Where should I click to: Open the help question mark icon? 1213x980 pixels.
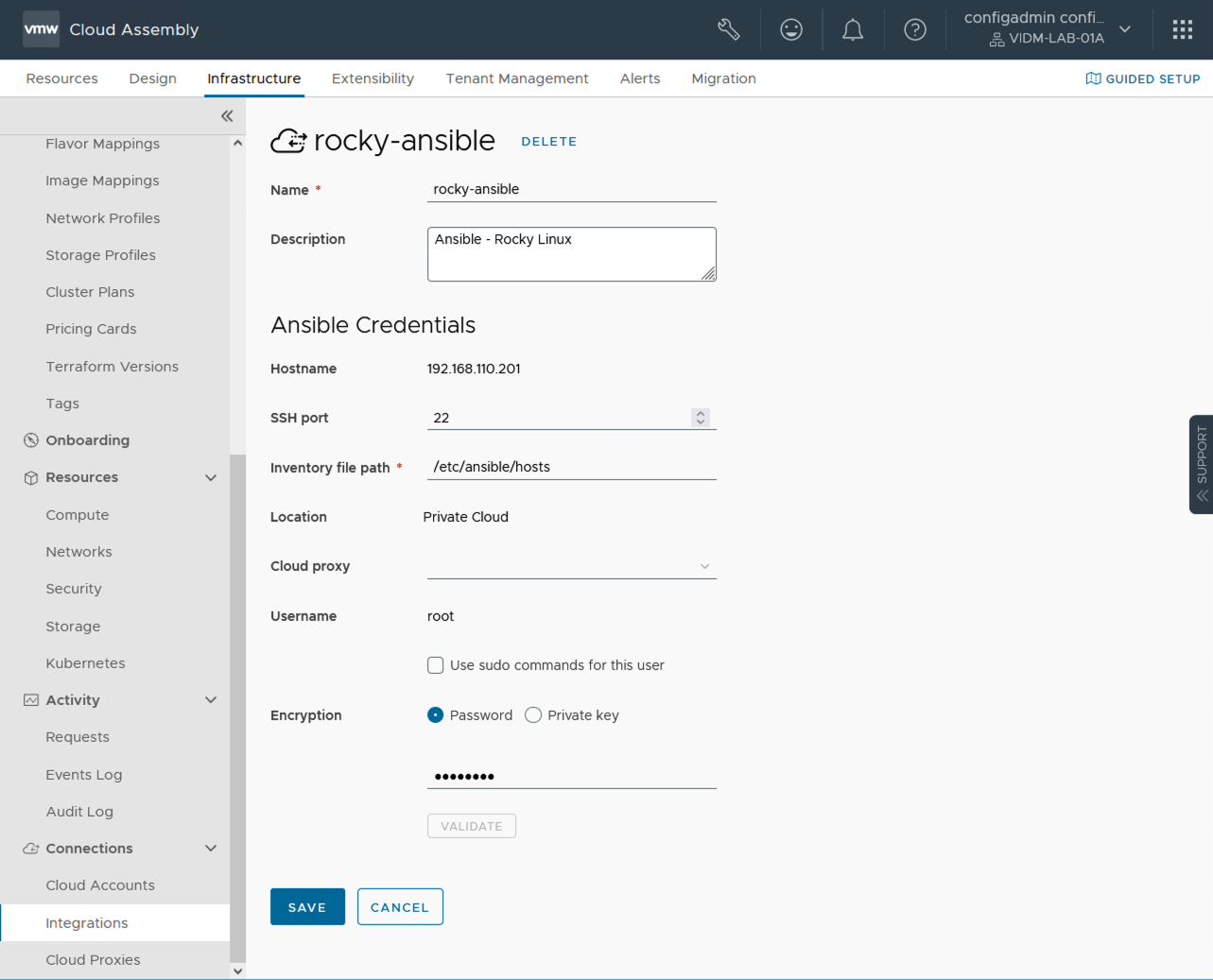click(x=914, y=29)
